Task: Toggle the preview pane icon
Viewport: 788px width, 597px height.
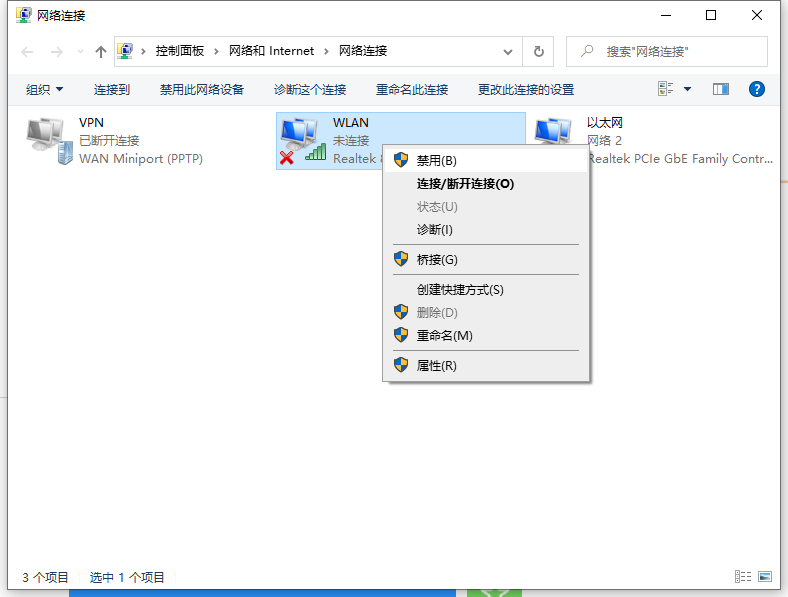Action: pos(721,89)
